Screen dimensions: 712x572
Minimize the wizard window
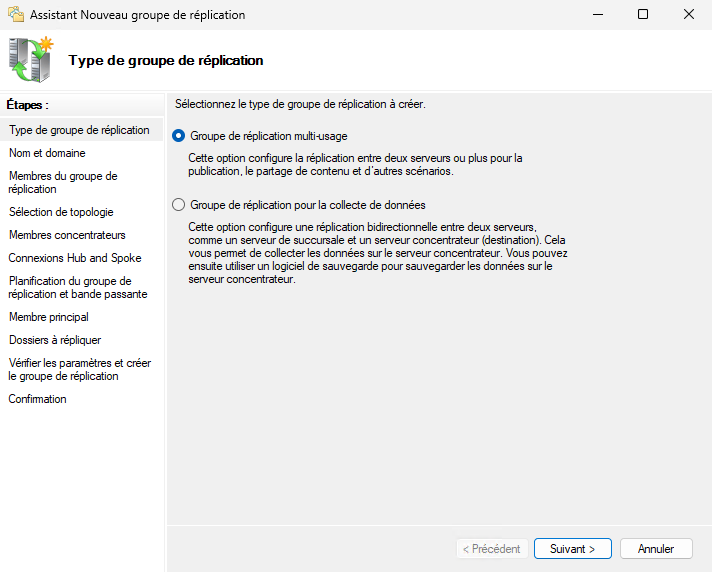coord(598,15)
